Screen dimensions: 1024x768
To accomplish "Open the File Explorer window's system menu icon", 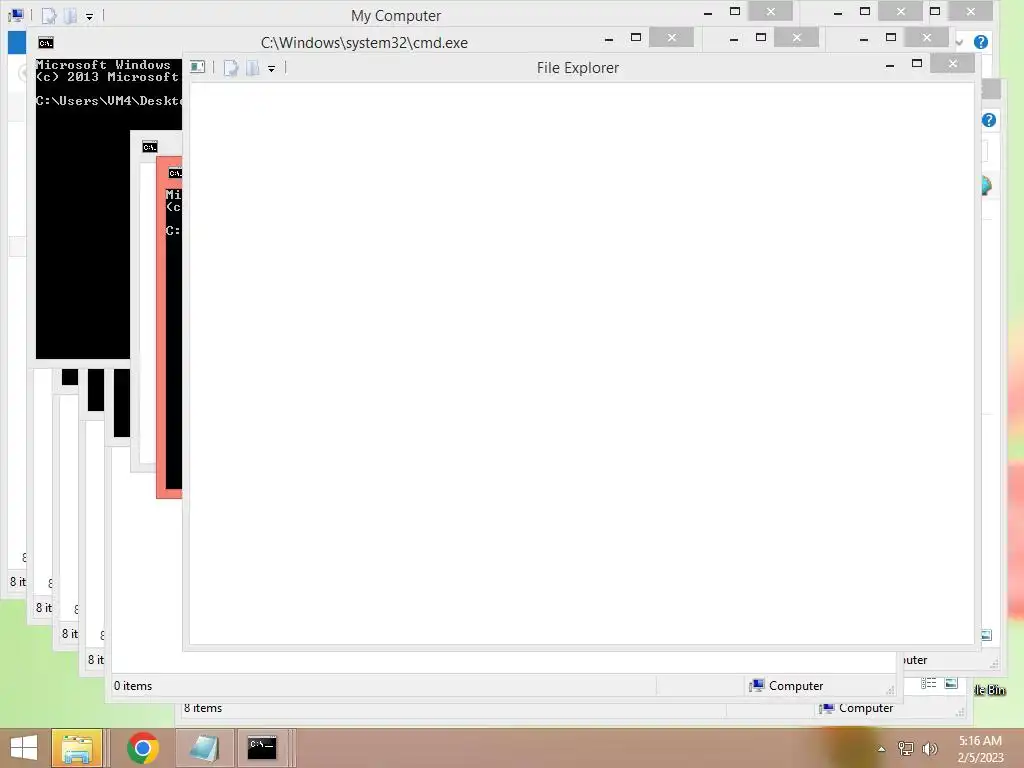I will click(198, 67).
